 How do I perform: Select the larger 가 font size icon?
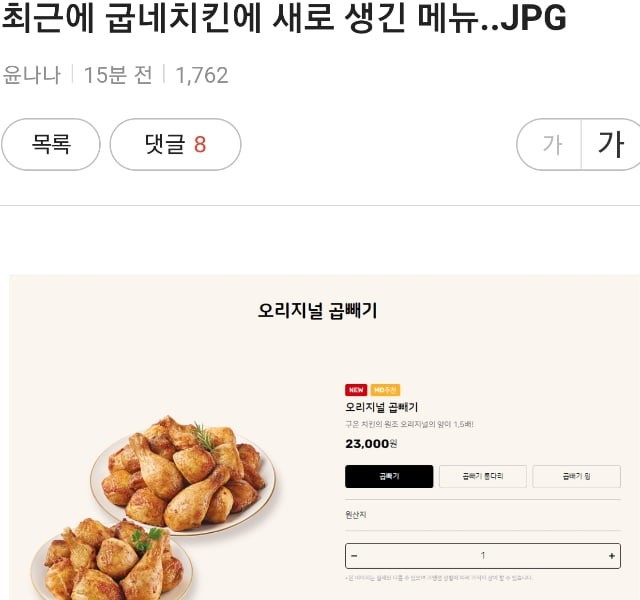611,144
